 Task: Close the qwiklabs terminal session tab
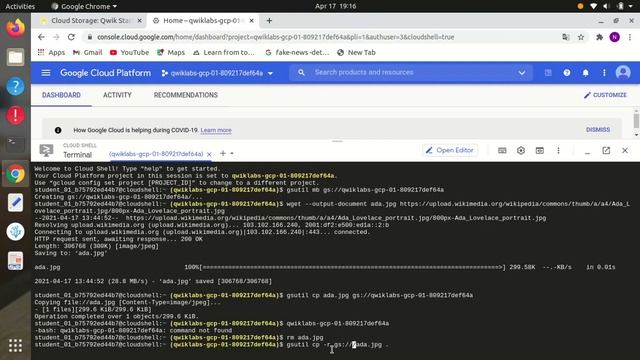click(x=209, y=154)
